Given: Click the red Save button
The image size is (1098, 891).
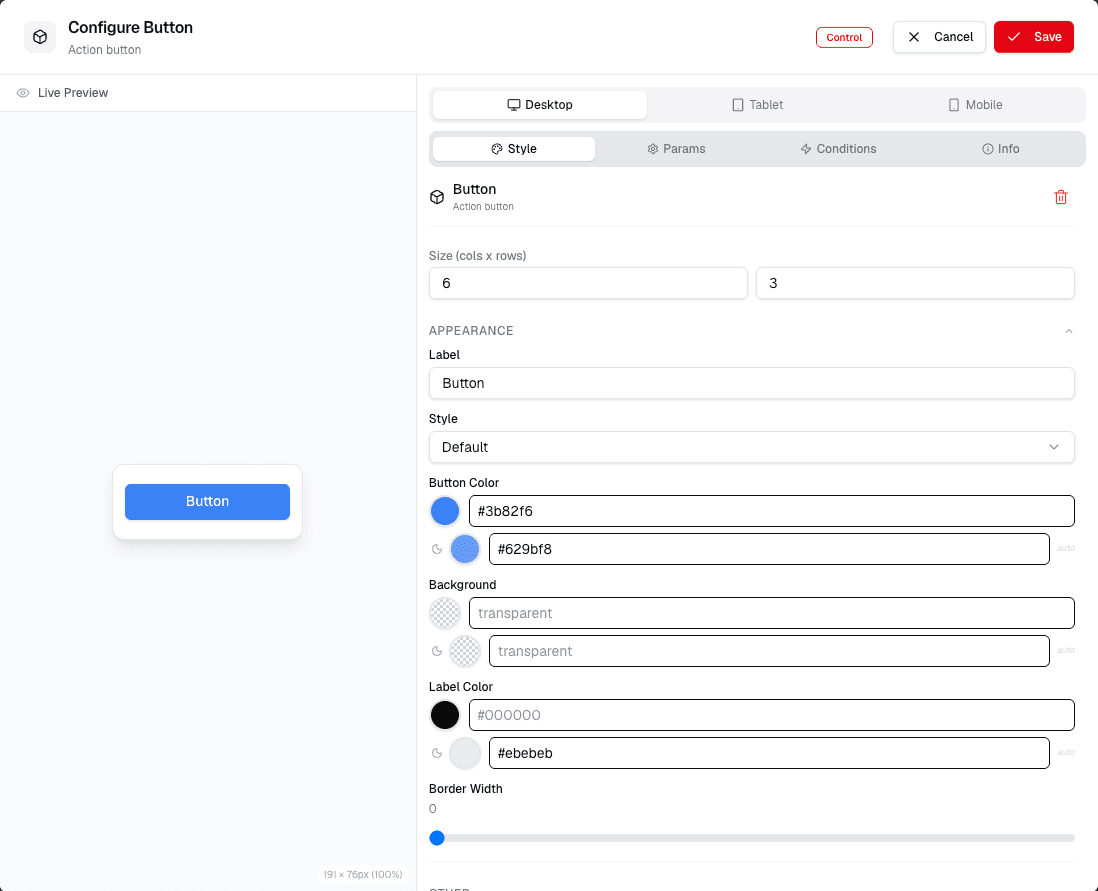Looking at the screenshot, I should coord(1034,37).
